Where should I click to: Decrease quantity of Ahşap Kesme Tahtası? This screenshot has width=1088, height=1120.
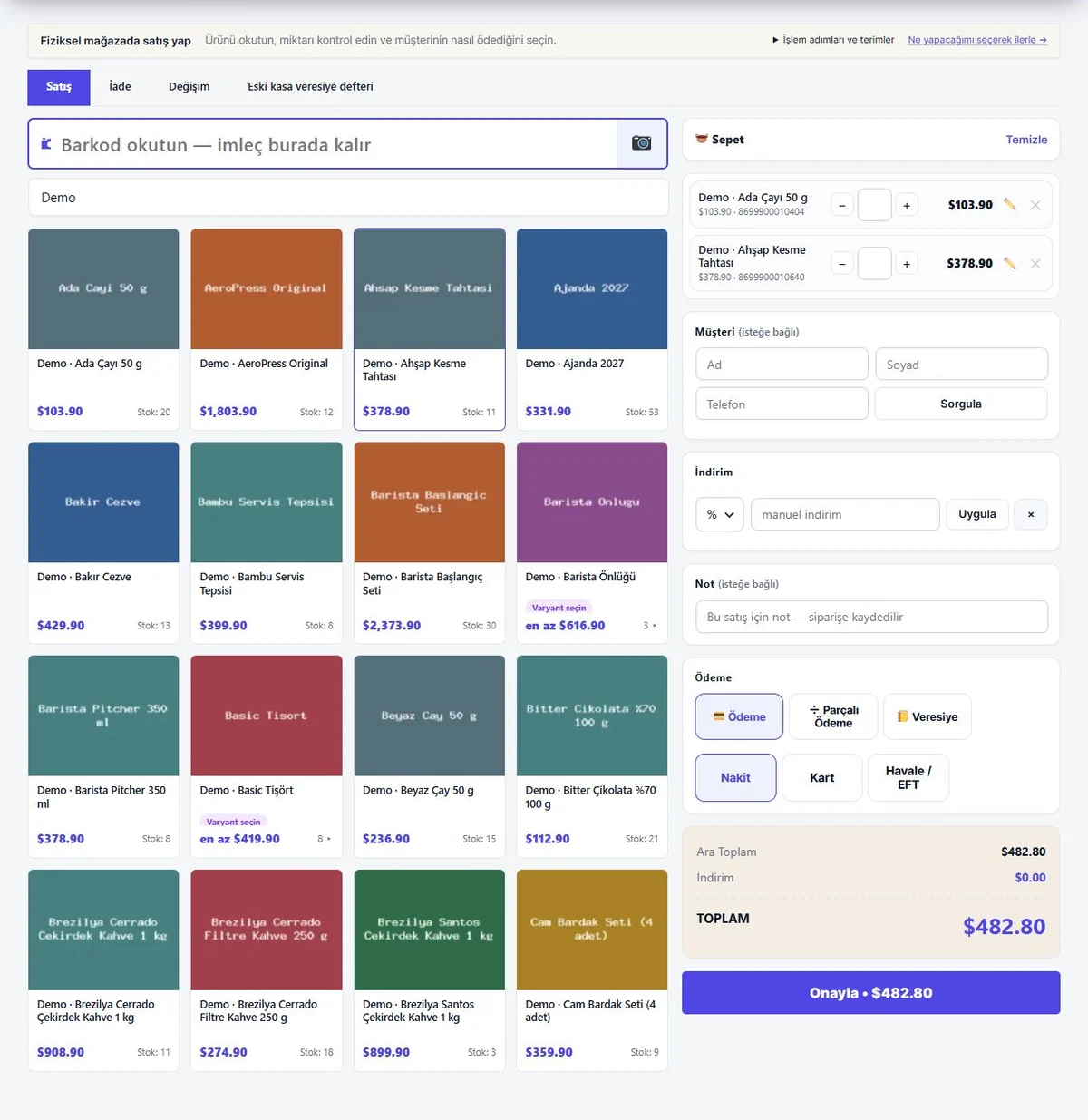click(x=842, y=264)
